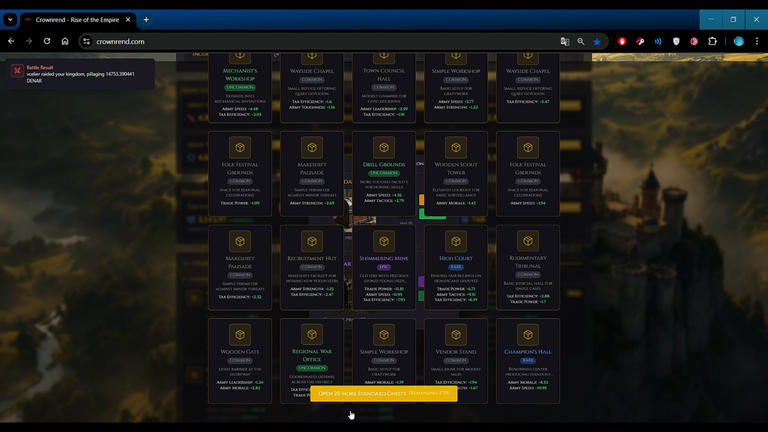
Task: Select the Mechanist's Workshop card
Action: click(x=240, y=87)
